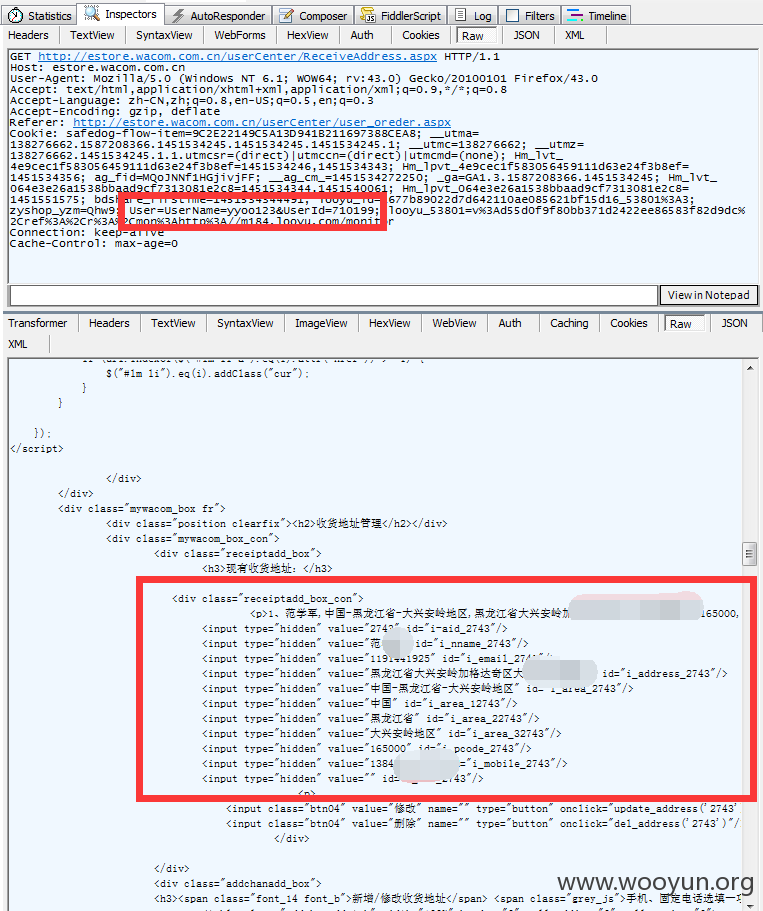Click the AutoResponder lightning bolt icon
Image resolution: width=763 pixels, height=911 pixels.
point(179,16)
